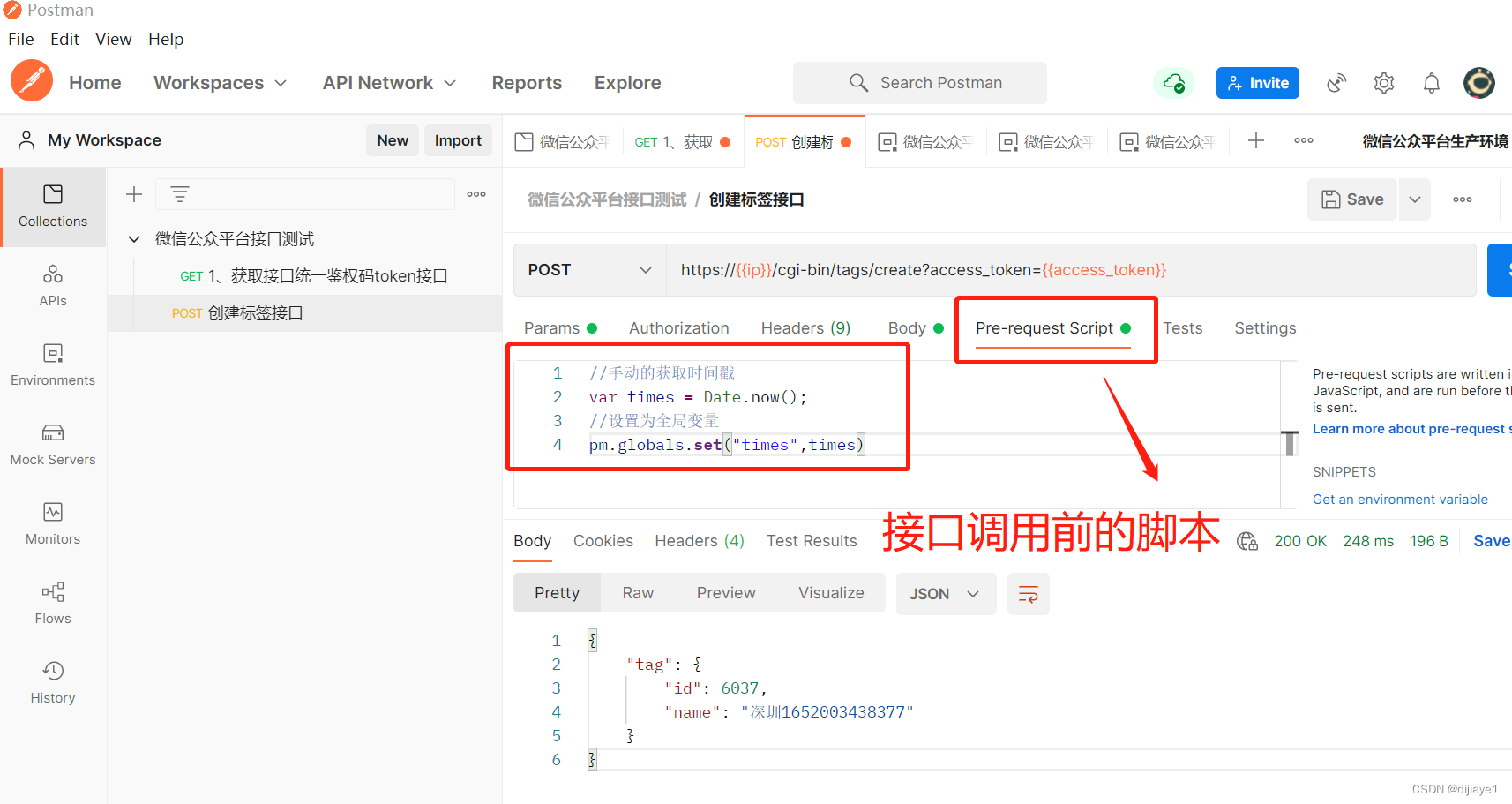The width and height of the screenshot is (1512, 804).
Task: Open the History panel
Action: point(53,681)
